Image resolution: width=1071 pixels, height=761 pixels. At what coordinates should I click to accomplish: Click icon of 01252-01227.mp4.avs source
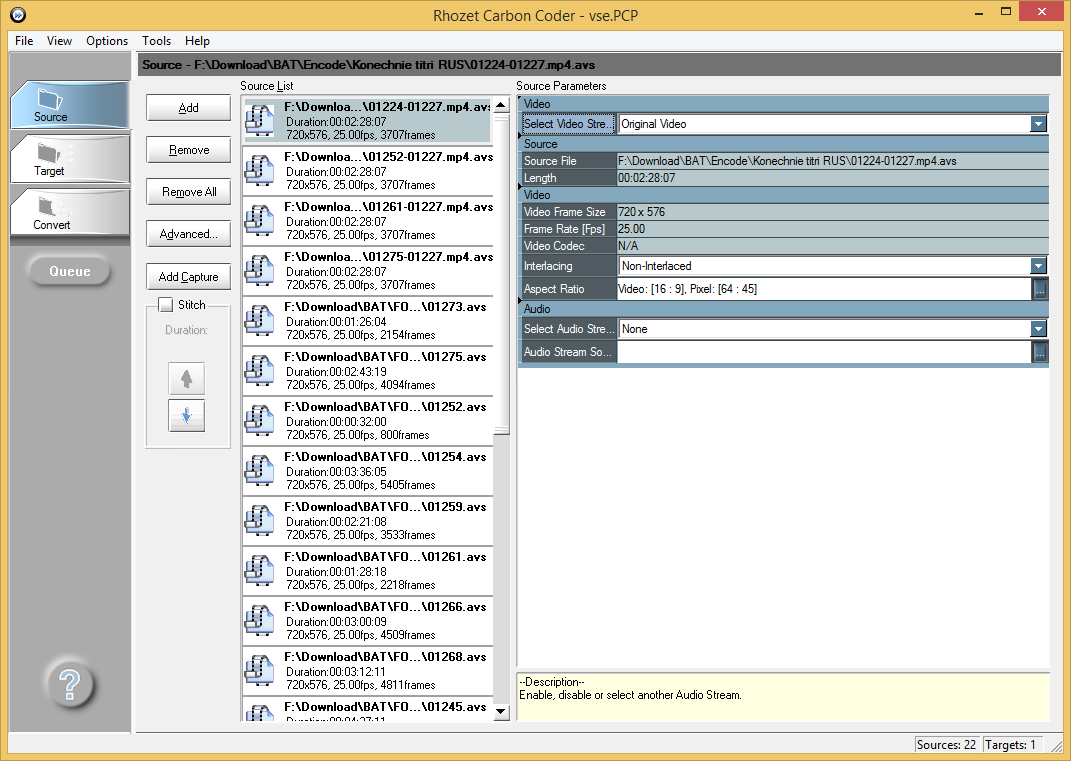pos(260,171)
